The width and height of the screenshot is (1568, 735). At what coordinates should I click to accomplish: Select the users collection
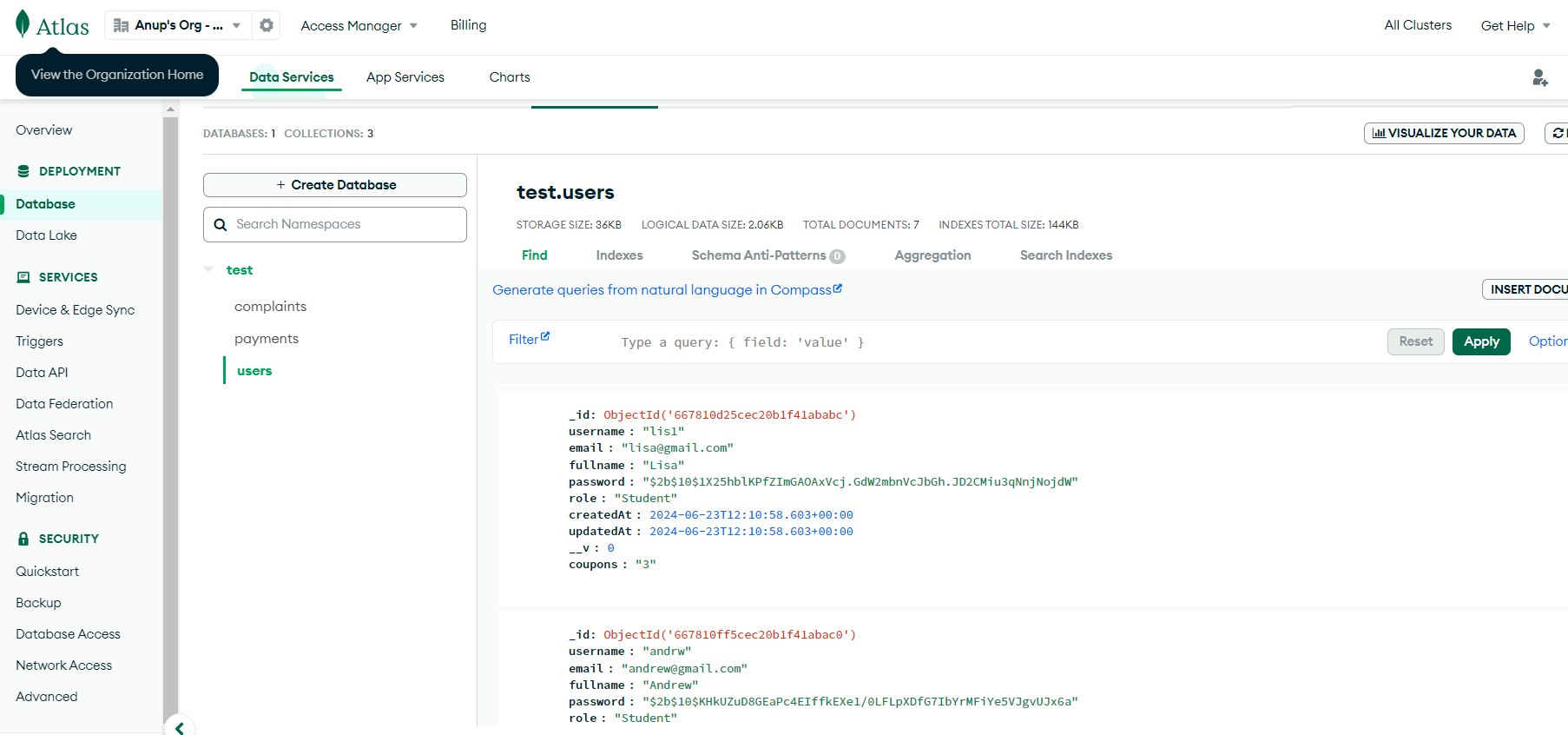coord(254,371)
